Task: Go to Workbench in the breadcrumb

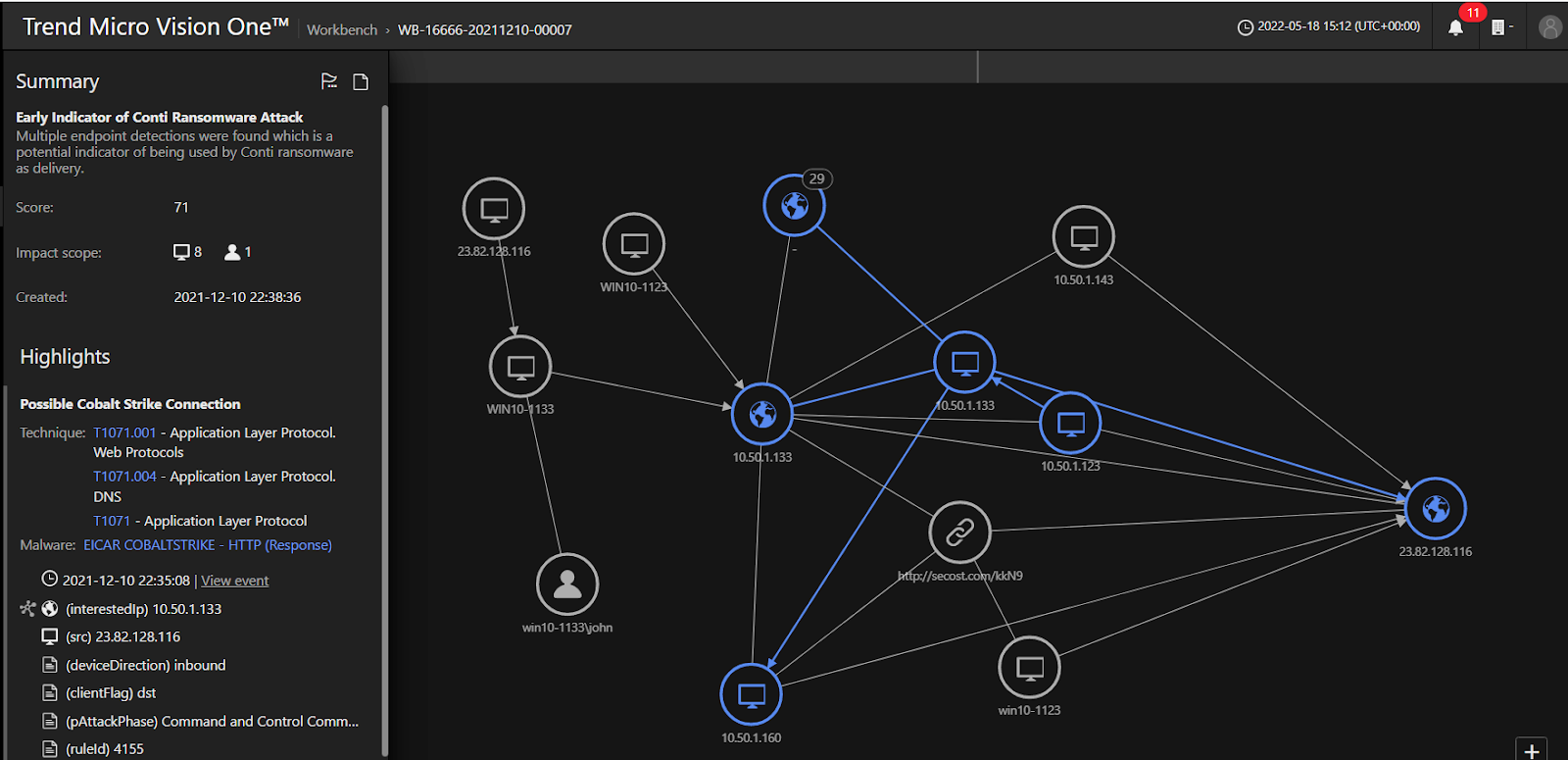Action: [342, 30]
